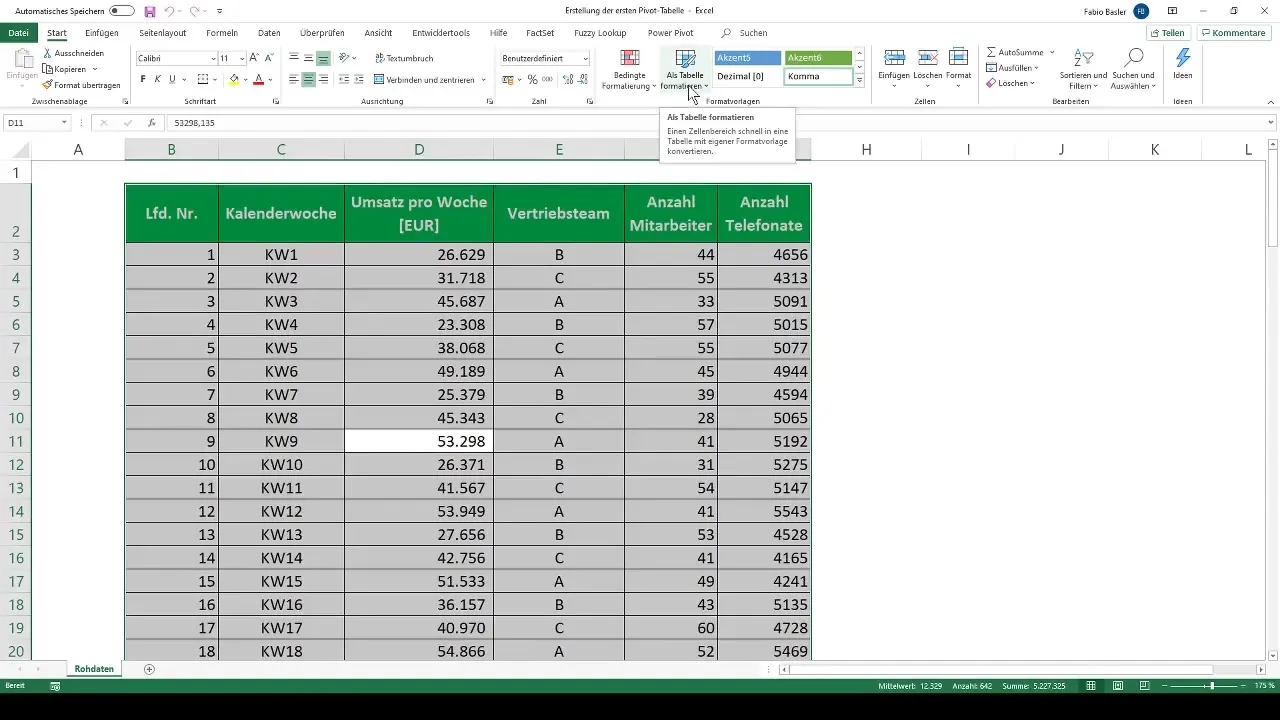Add a decimal place icon
Viewport: 1280px width, 720px height.
pos(566,79)
